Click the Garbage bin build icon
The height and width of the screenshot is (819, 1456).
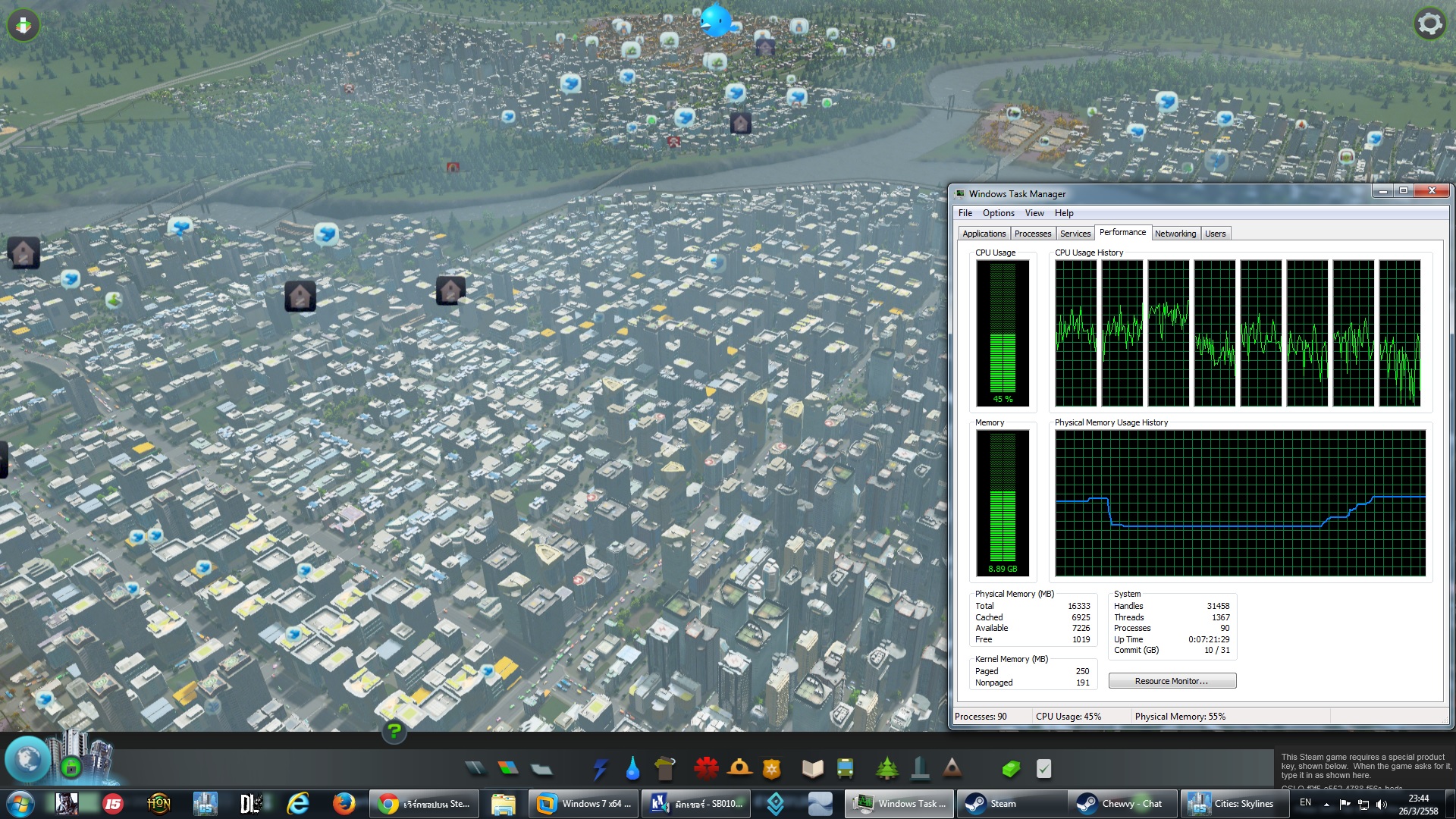pos(665,769)
